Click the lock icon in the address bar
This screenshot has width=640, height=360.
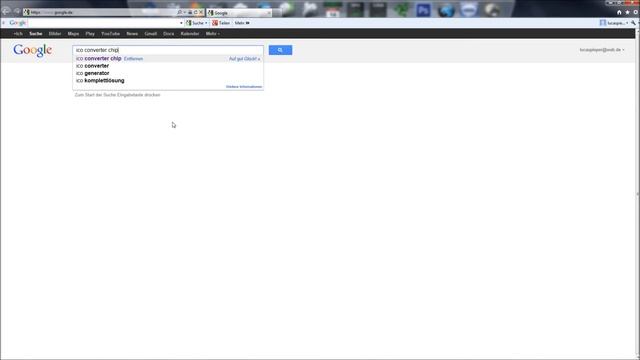[x=190, y=12]
